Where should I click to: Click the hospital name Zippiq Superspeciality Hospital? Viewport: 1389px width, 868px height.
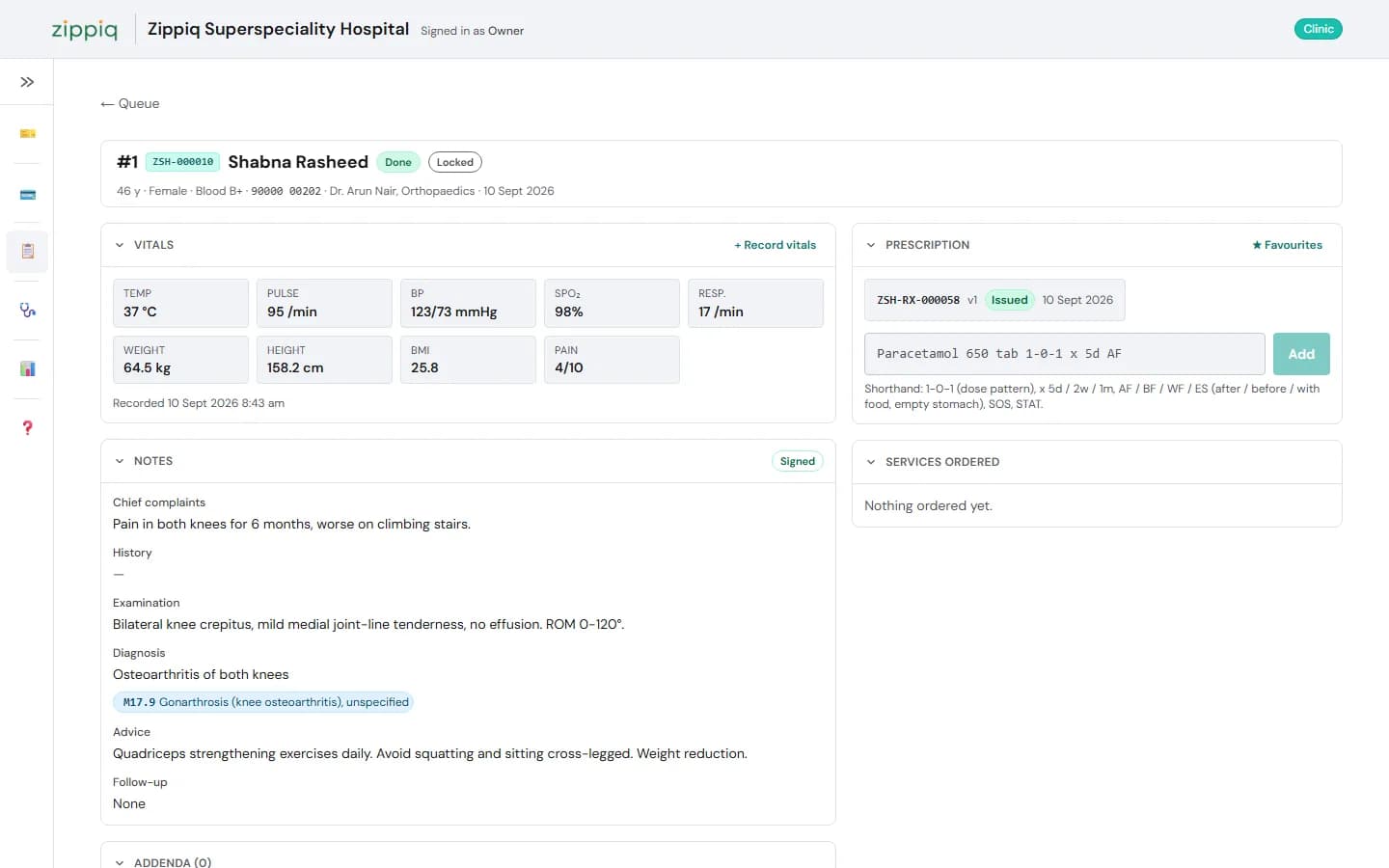coord(278,29)
